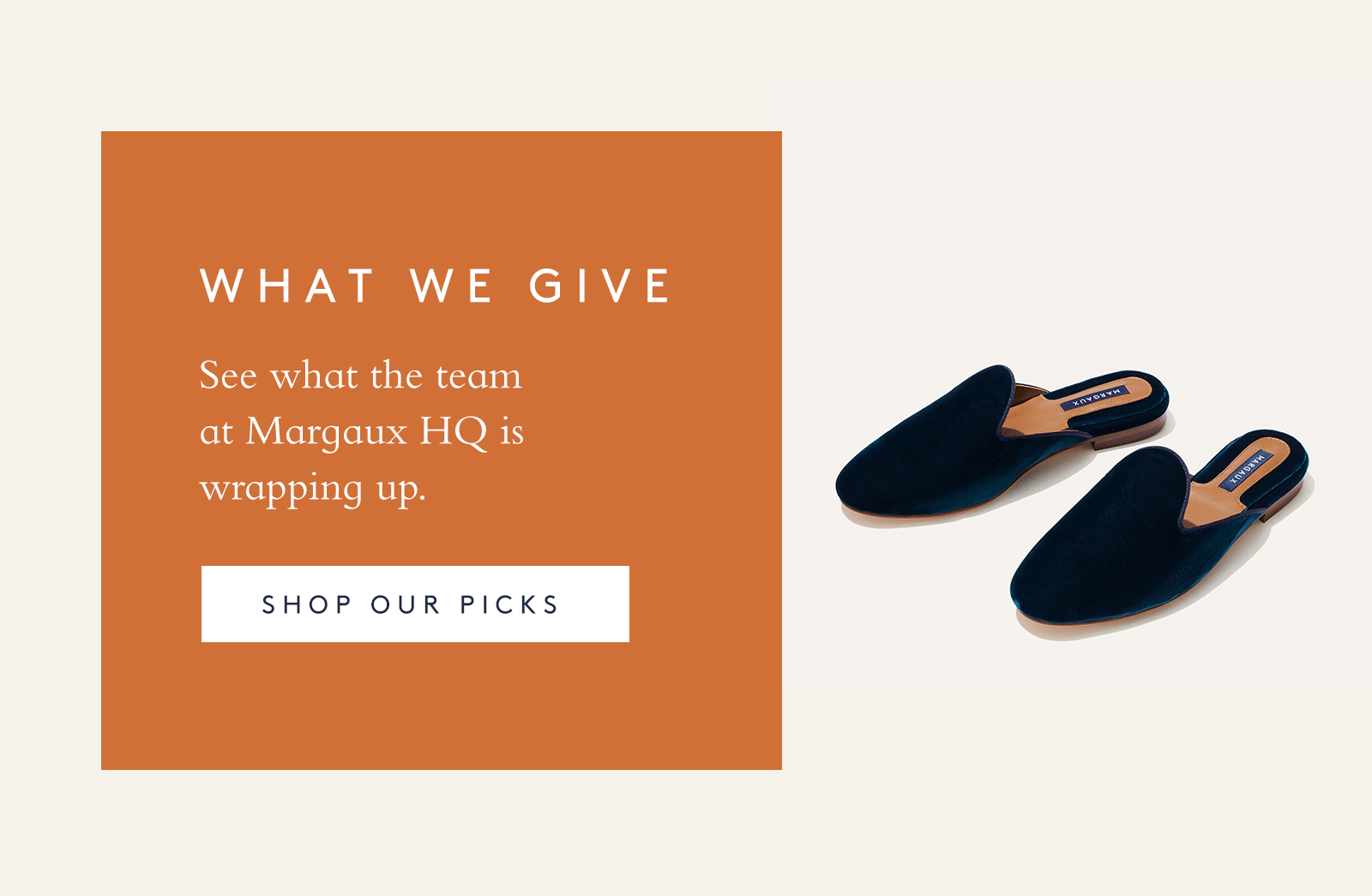Click the SHOP OUR PICKS button

pos(415,604)
